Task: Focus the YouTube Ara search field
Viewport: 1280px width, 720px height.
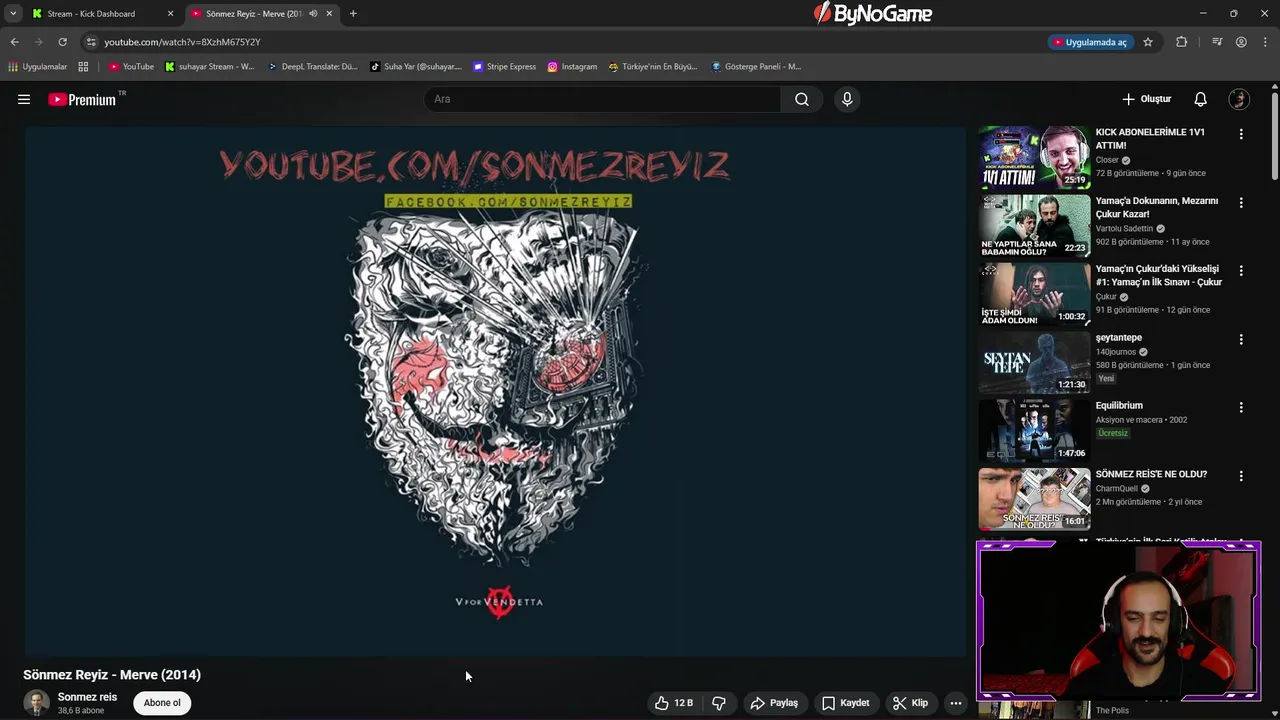Action: pyautogui.click(x=604, y=99)
